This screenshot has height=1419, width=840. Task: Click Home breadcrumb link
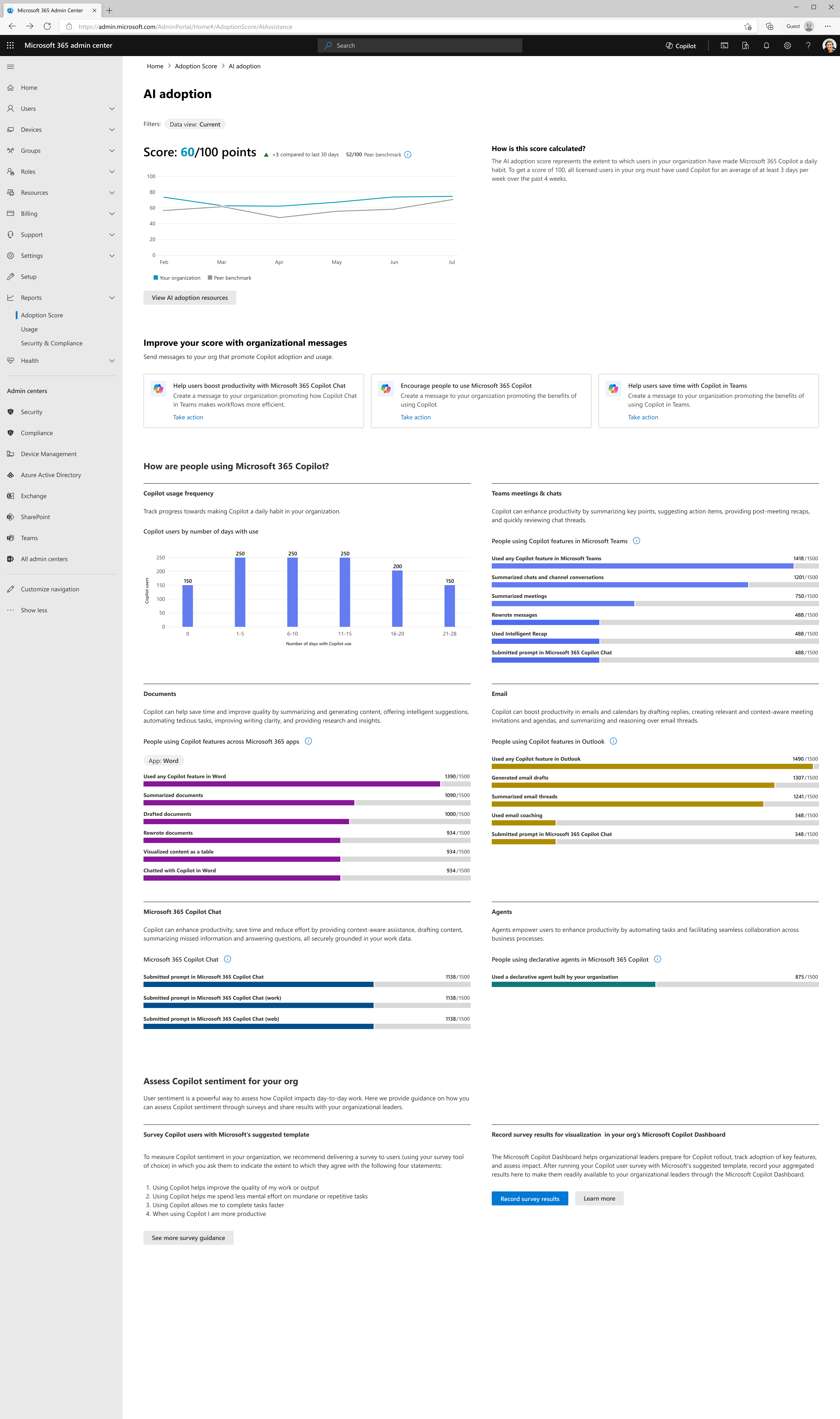point(155,66)
